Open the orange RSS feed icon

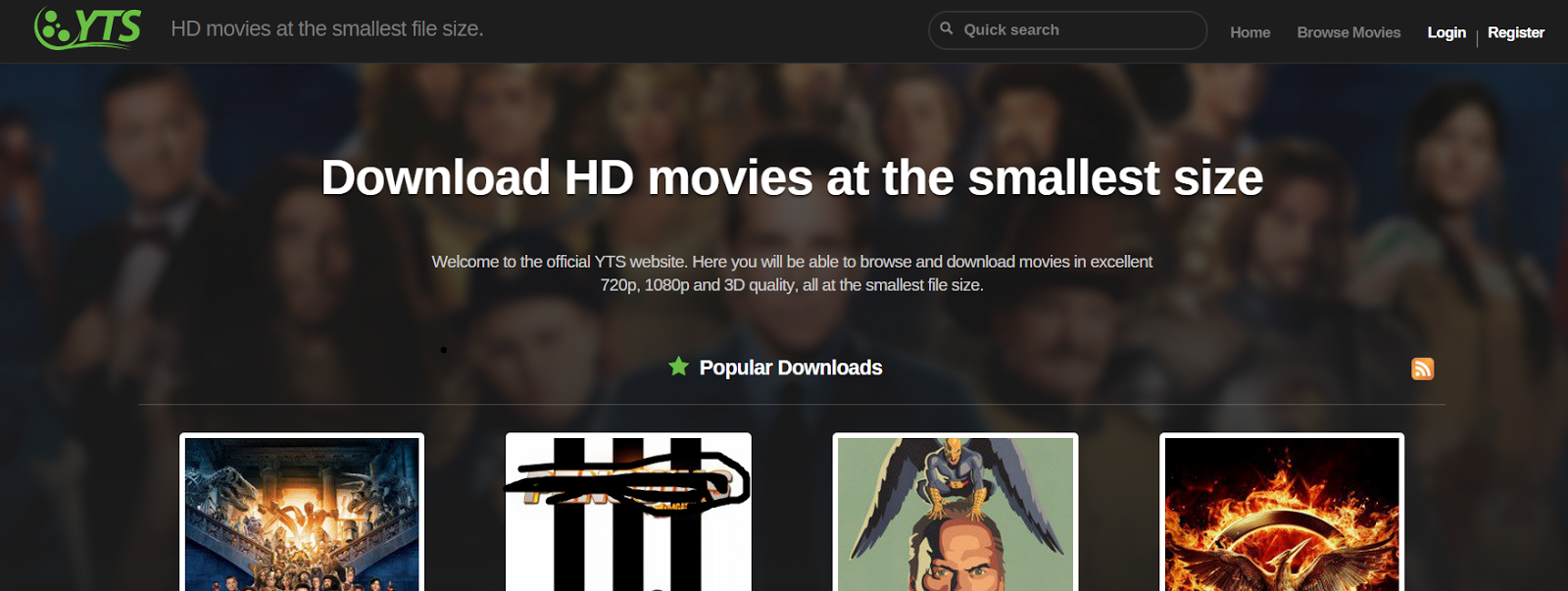coord(1422,369)
